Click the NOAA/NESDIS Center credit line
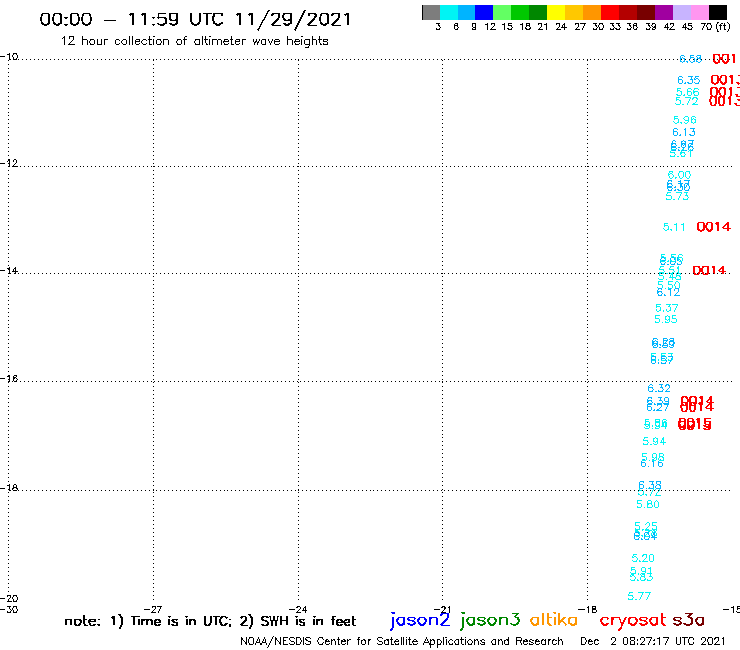 point(402,642)
